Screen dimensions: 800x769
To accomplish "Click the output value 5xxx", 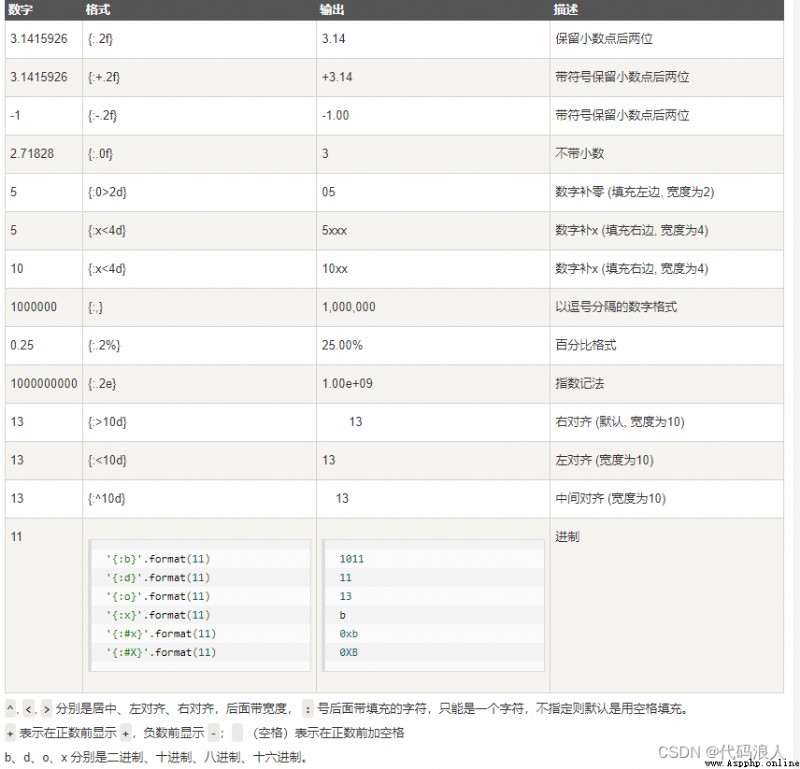I will (334, 230).
